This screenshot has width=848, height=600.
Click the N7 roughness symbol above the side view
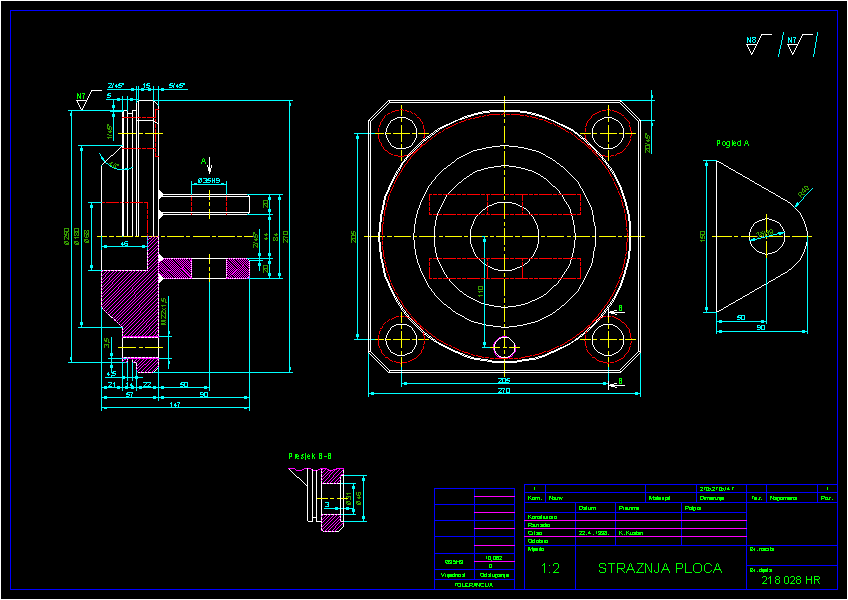tap(81, 96)
